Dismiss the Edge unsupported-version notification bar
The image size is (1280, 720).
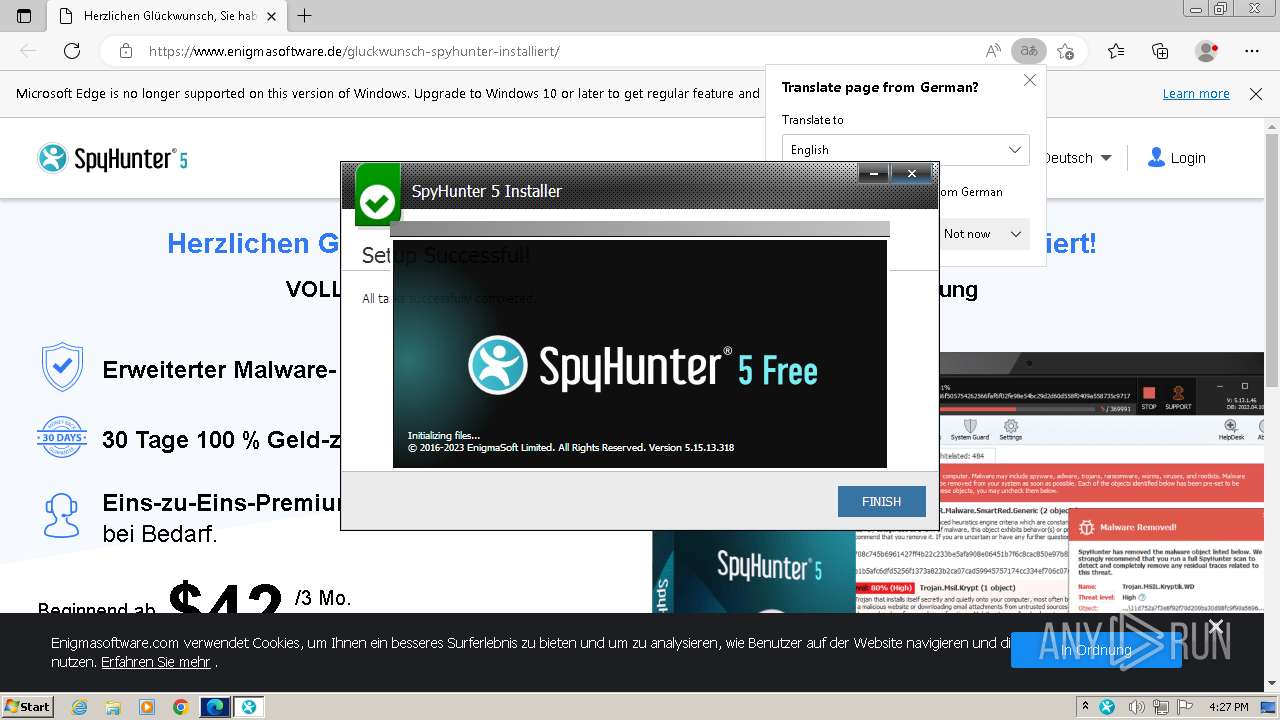pos(1256,94)
